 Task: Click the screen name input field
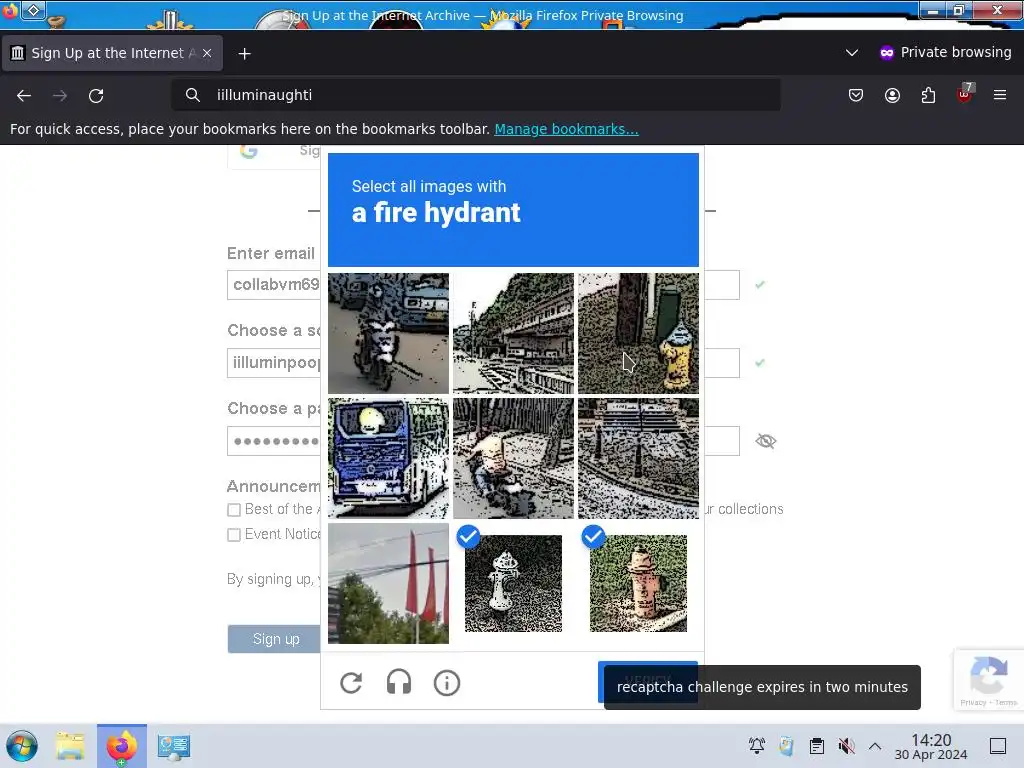[x=483, y=362]
